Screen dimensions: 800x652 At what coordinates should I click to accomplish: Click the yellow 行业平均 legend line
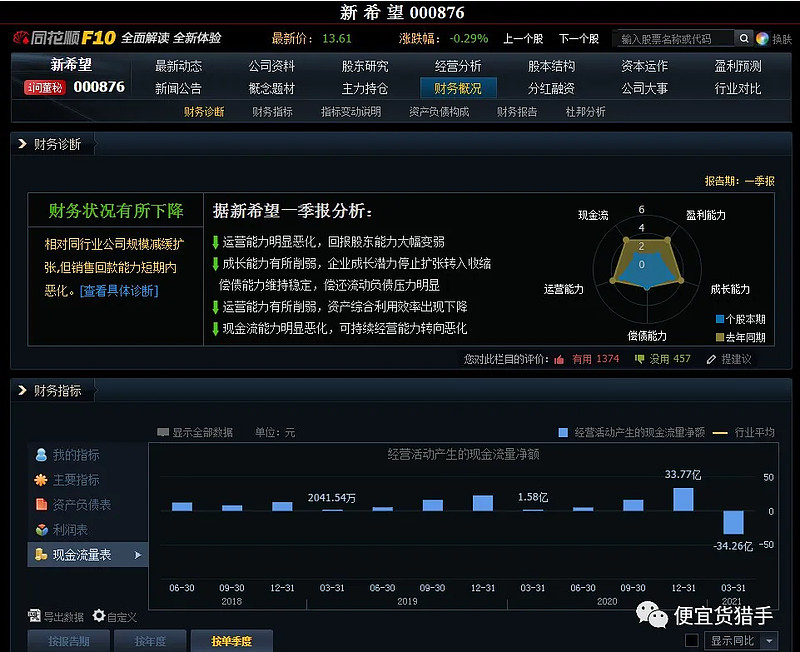(720, 433)
